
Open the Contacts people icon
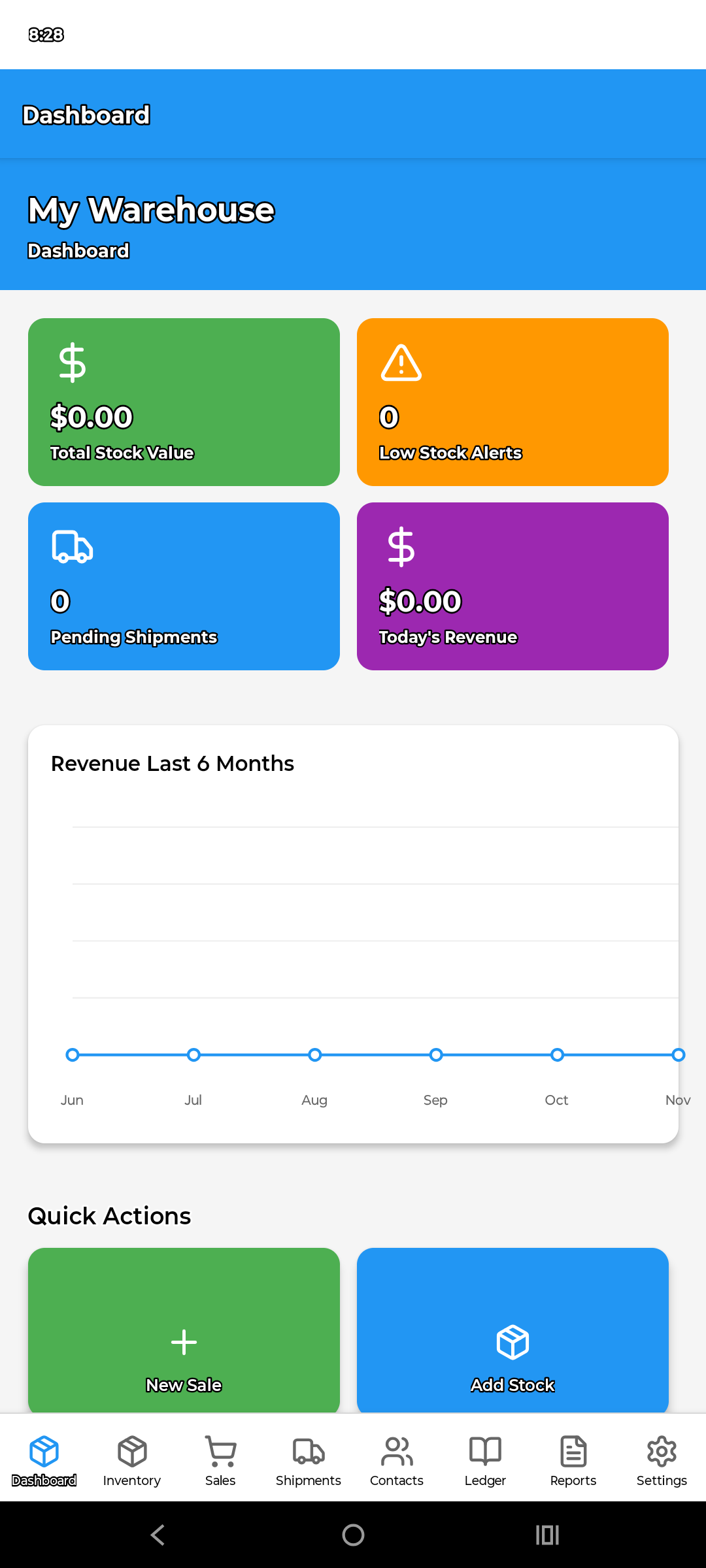tap(397, 1451)
